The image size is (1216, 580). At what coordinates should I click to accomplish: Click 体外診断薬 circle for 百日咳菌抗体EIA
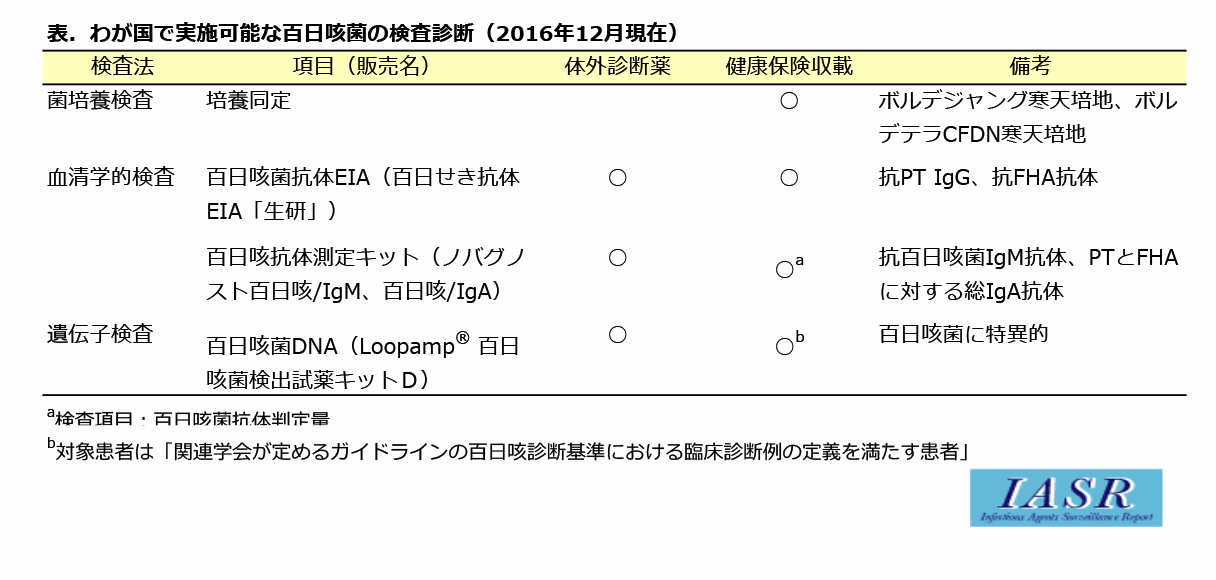[617, 178]
